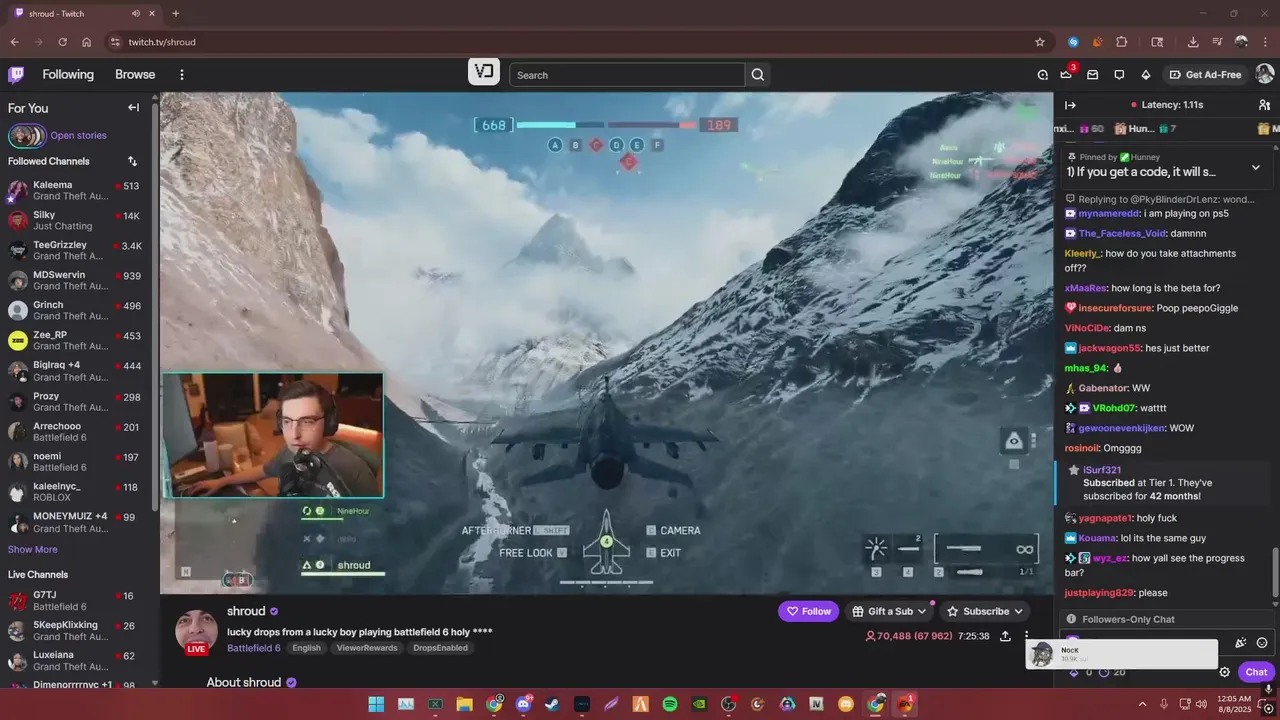Collapse the For You sidebar
1280x720 pixels.
click(133, 108)
